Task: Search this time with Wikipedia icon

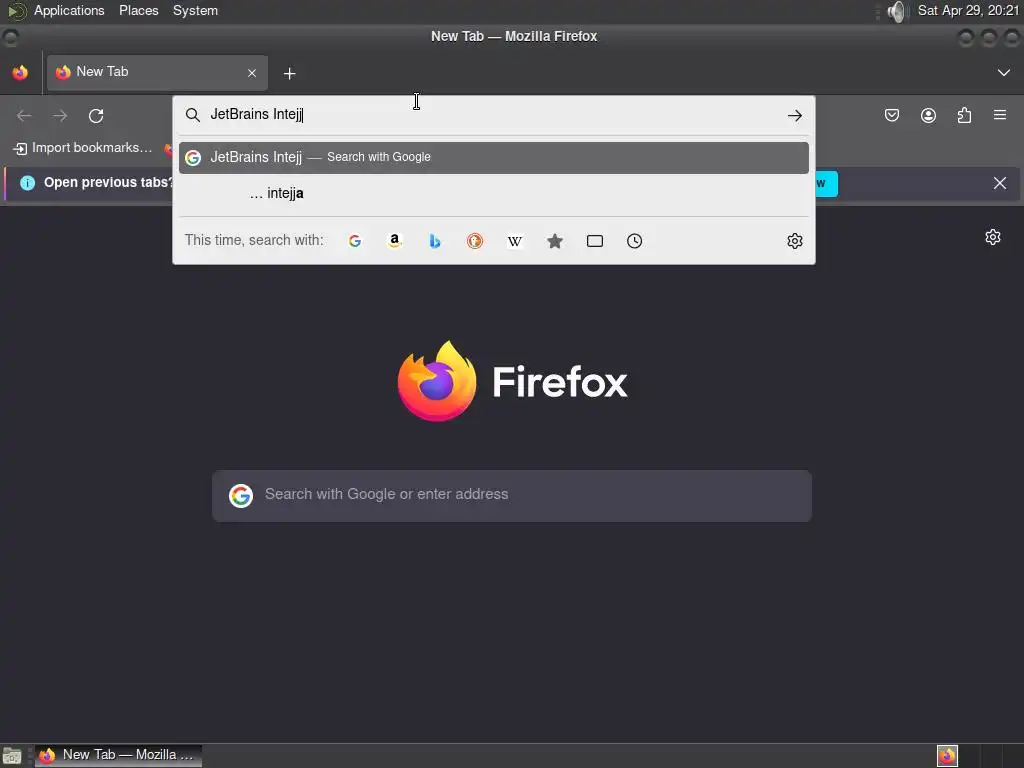Action: coord(515,241)
